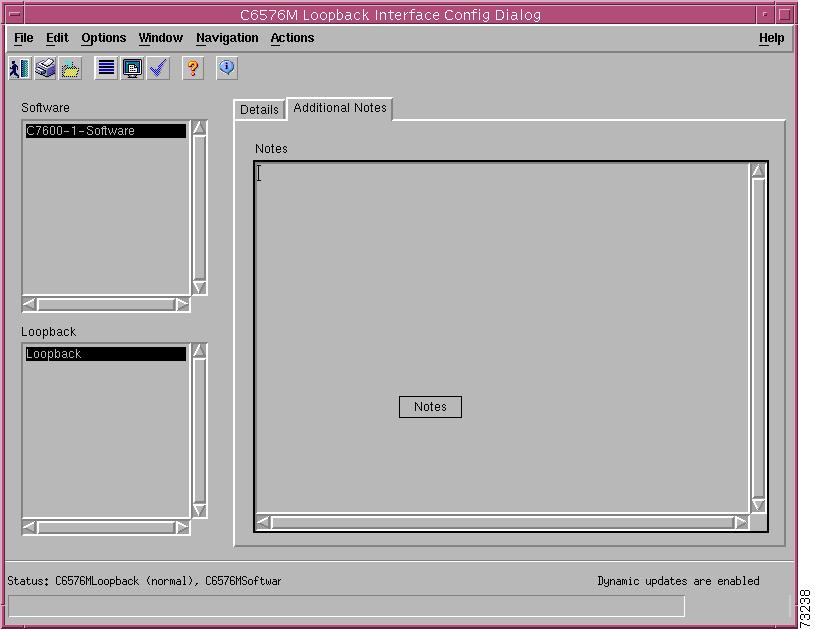Open the File menu

click(x=23, y=38)
